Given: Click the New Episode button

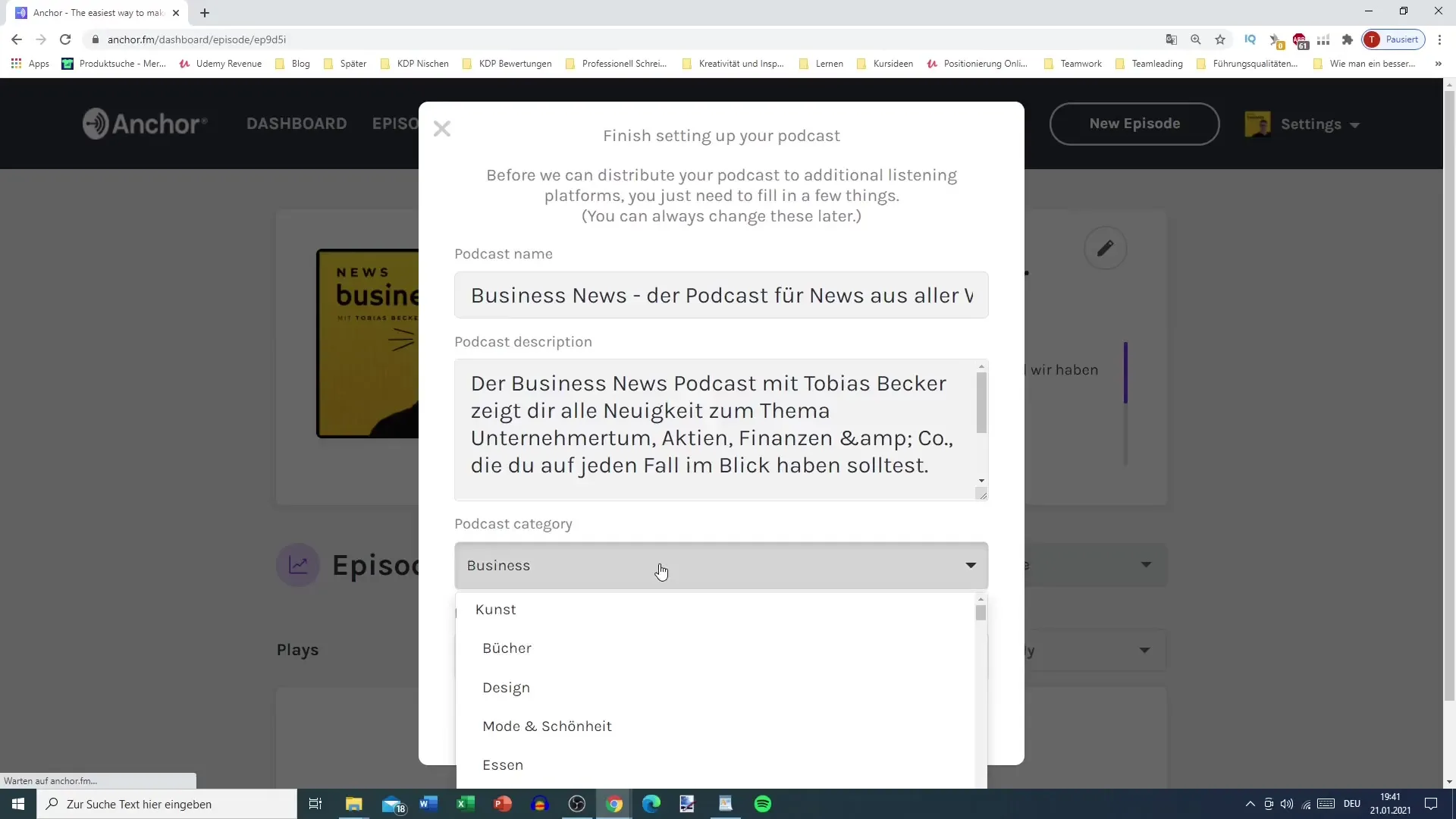Looking at the screenshot, I should click(1134, 124).
